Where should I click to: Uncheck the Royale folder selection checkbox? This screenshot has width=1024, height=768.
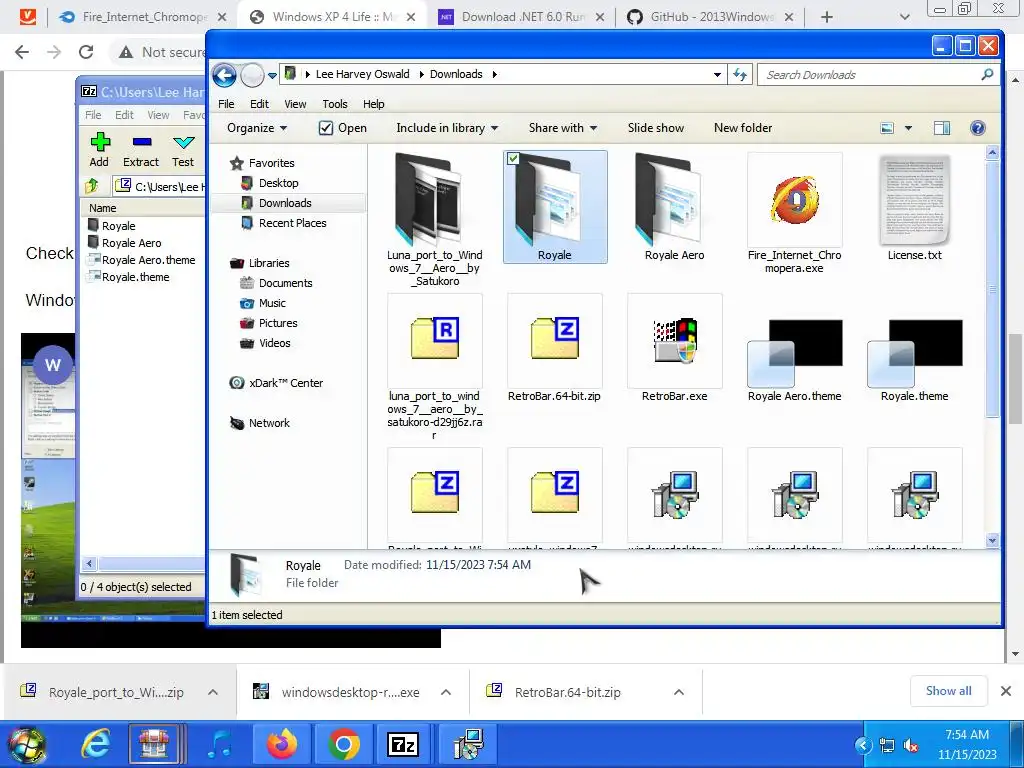(x=513, y=158)
